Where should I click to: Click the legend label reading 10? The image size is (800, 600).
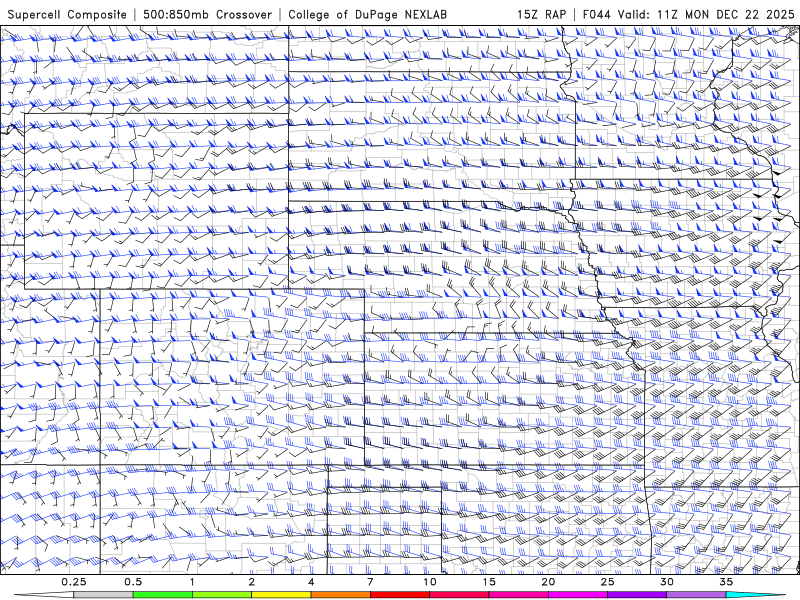click(430, 582)
